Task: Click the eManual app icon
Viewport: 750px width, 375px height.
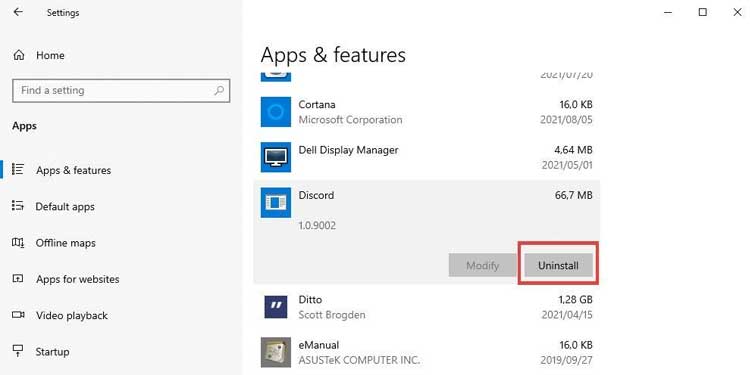Action: (276, 352)
